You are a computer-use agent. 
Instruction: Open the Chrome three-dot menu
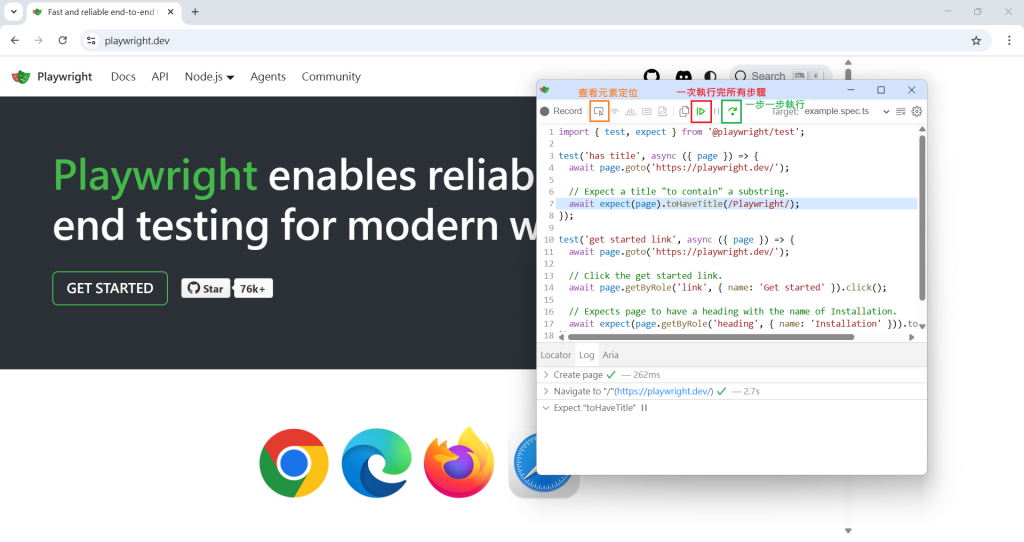click(1009, 40)
